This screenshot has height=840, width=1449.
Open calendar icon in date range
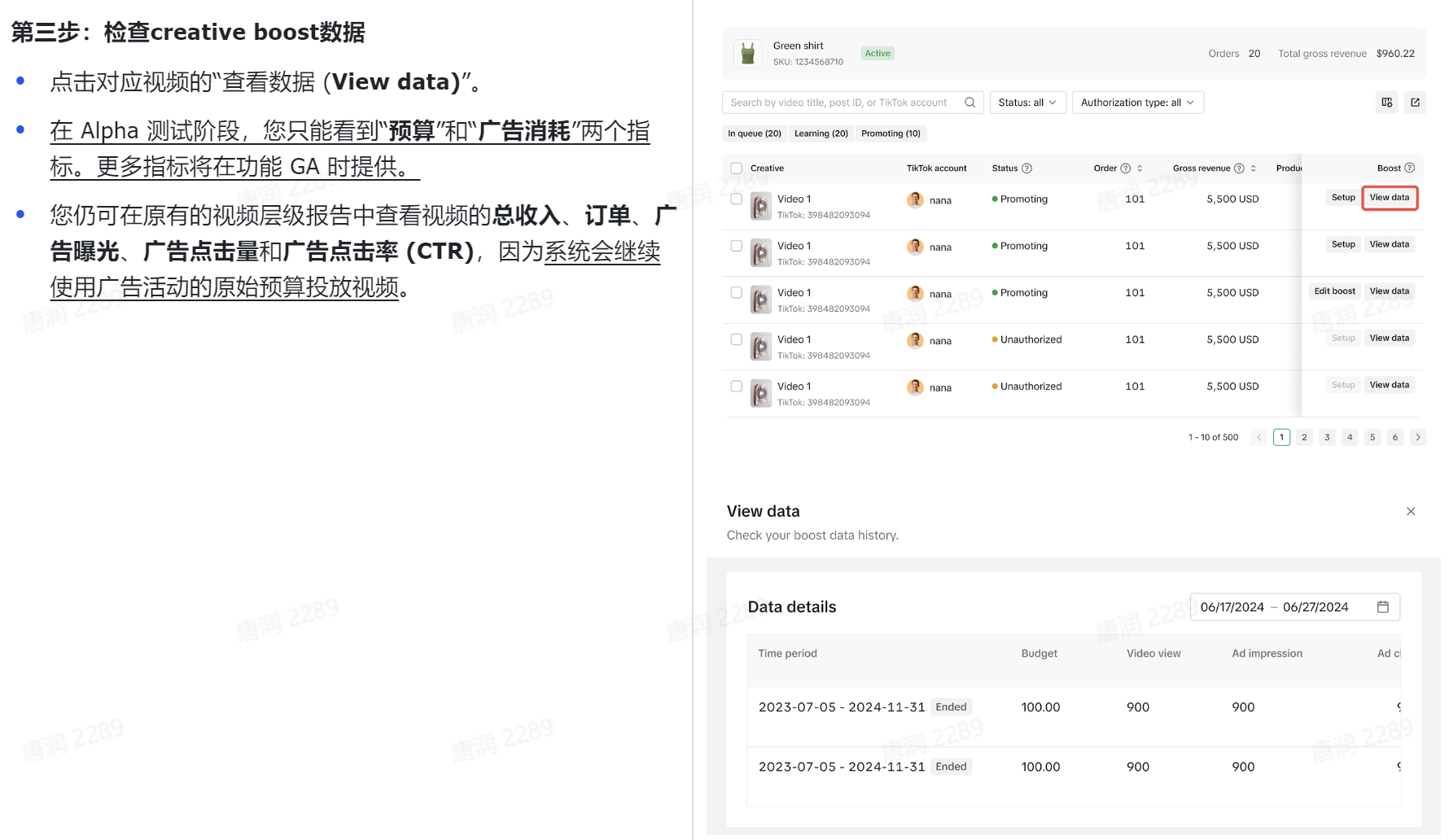click(1382, 606)
